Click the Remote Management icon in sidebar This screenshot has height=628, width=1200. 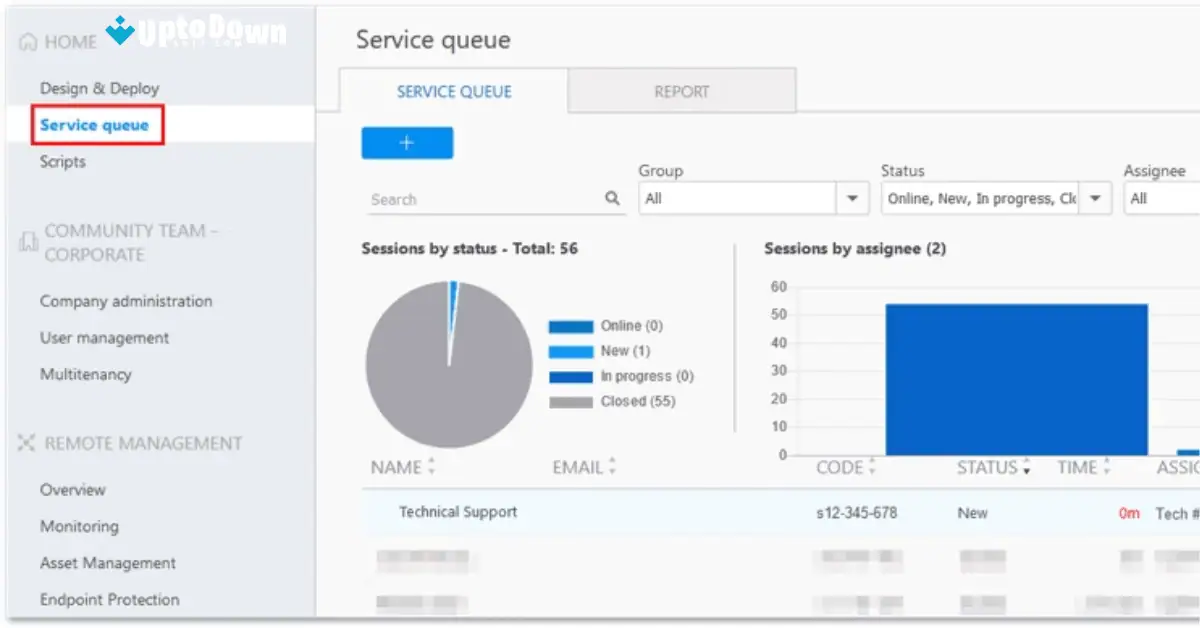pos(24,442)
